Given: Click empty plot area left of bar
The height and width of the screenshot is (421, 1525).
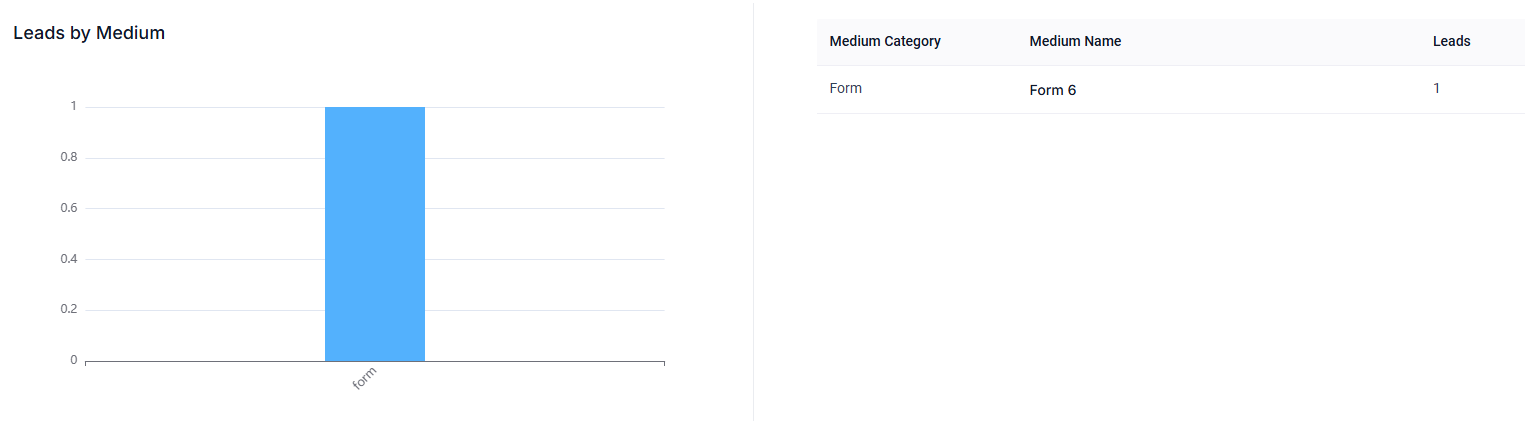Looking at the screenshot, I should [205, 234].
